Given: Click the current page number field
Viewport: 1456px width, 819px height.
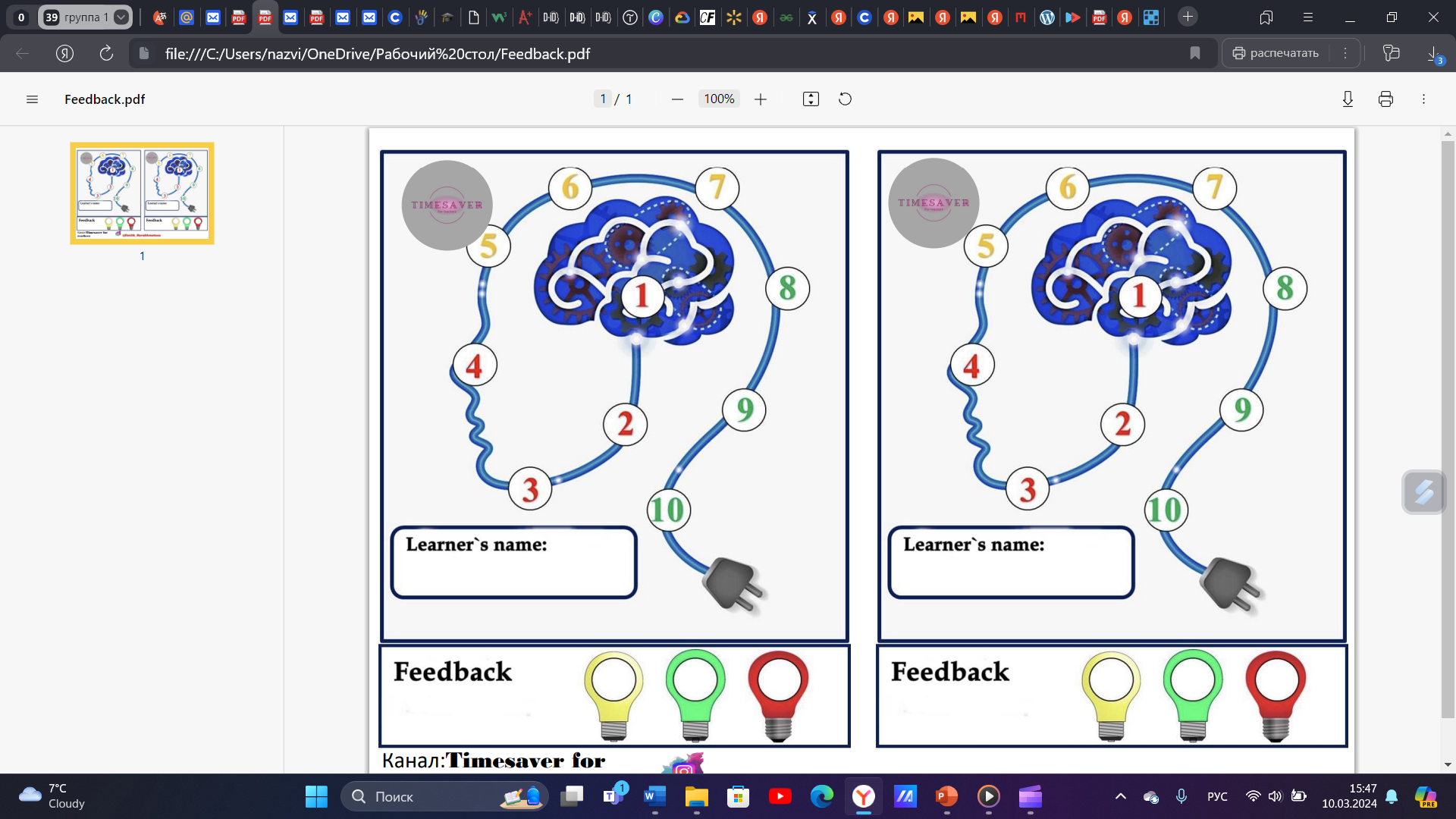Looking at the screenshot, I should [x=603, y=99].
